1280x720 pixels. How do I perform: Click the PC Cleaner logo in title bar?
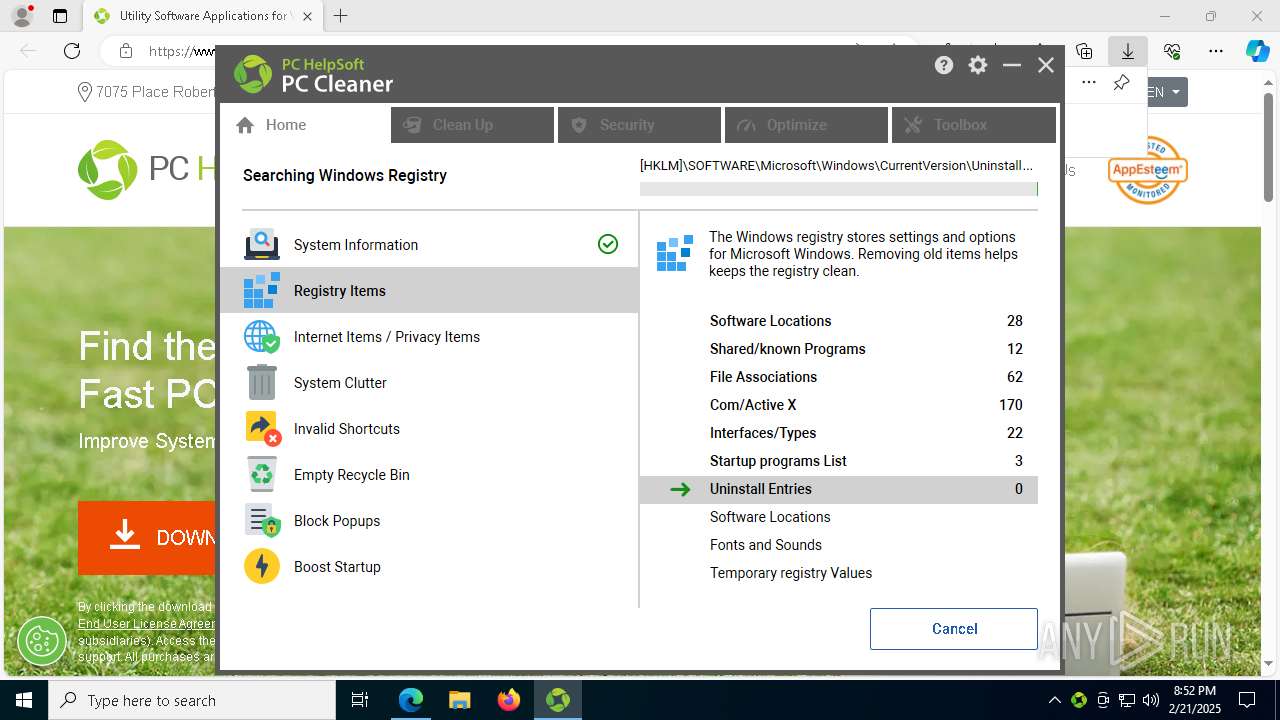(x=253, y=74)
